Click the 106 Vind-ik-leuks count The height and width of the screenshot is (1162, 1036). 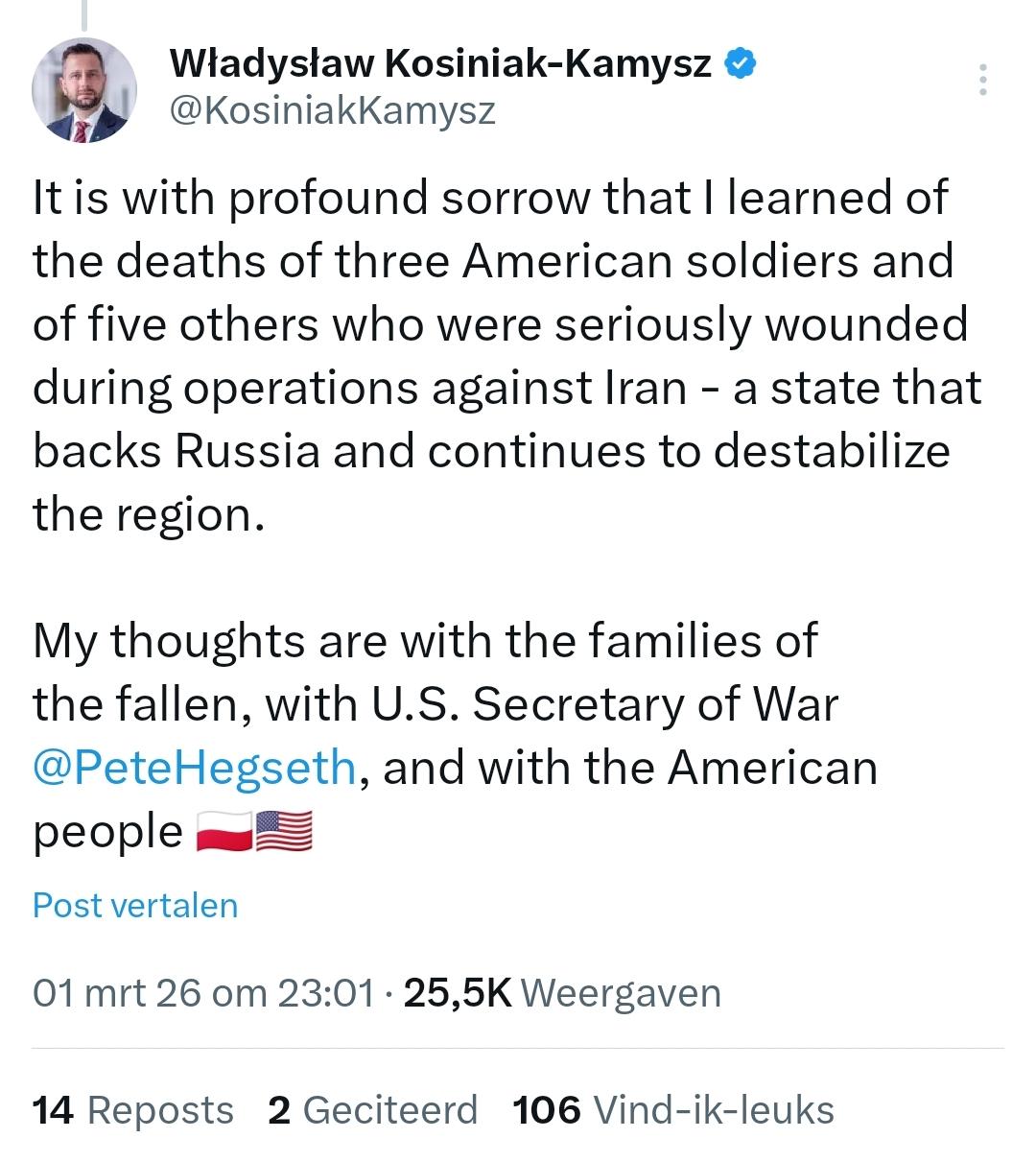pyautogui.click(x=671, y=1109)
